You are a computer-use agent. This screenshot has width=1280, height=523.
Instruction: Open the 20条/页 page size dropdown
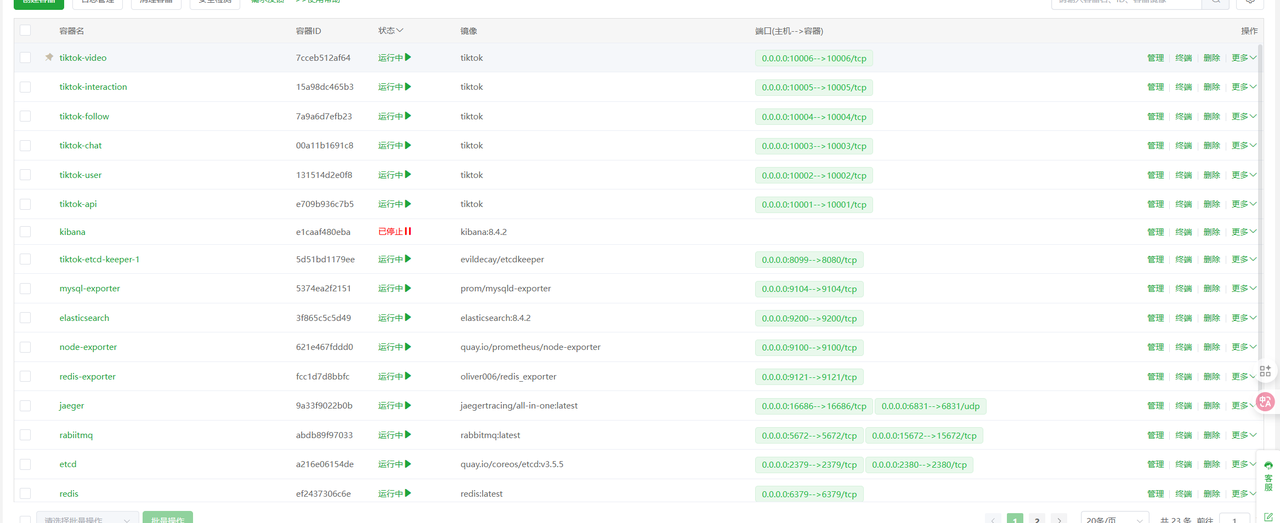(x=1115, y=519)
